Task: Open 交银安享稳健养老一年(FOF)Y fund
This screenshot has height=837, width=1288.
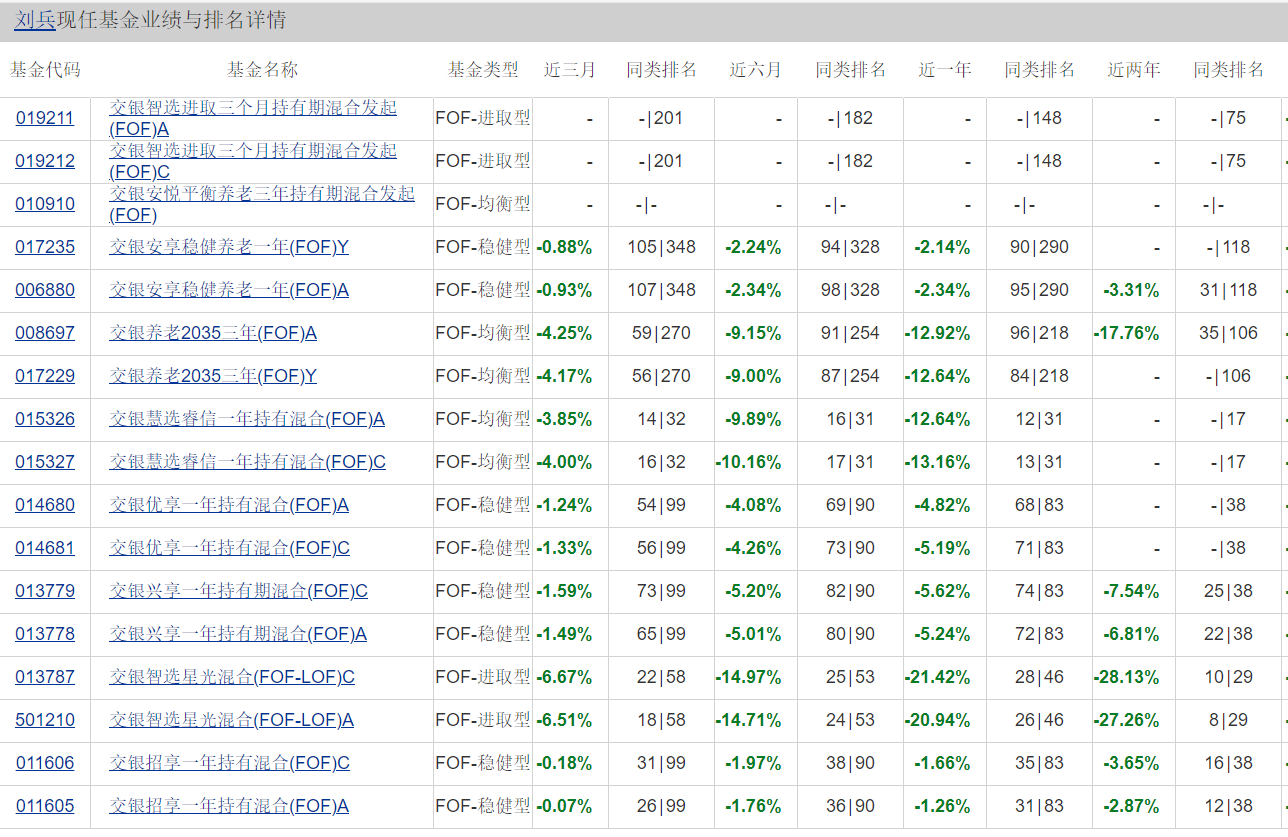Action: (x=229, y=247)
